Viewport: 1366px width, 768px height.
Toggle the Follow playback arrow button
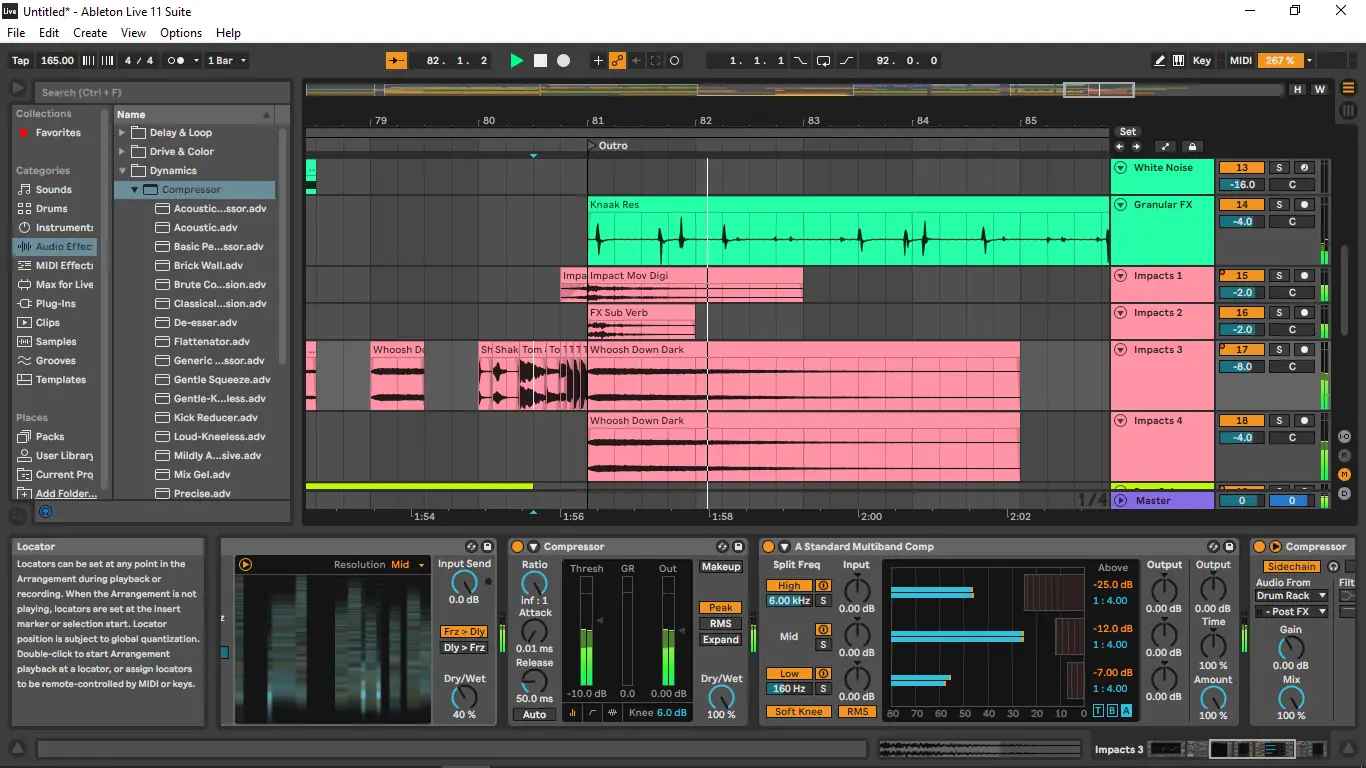coord(397,61)
